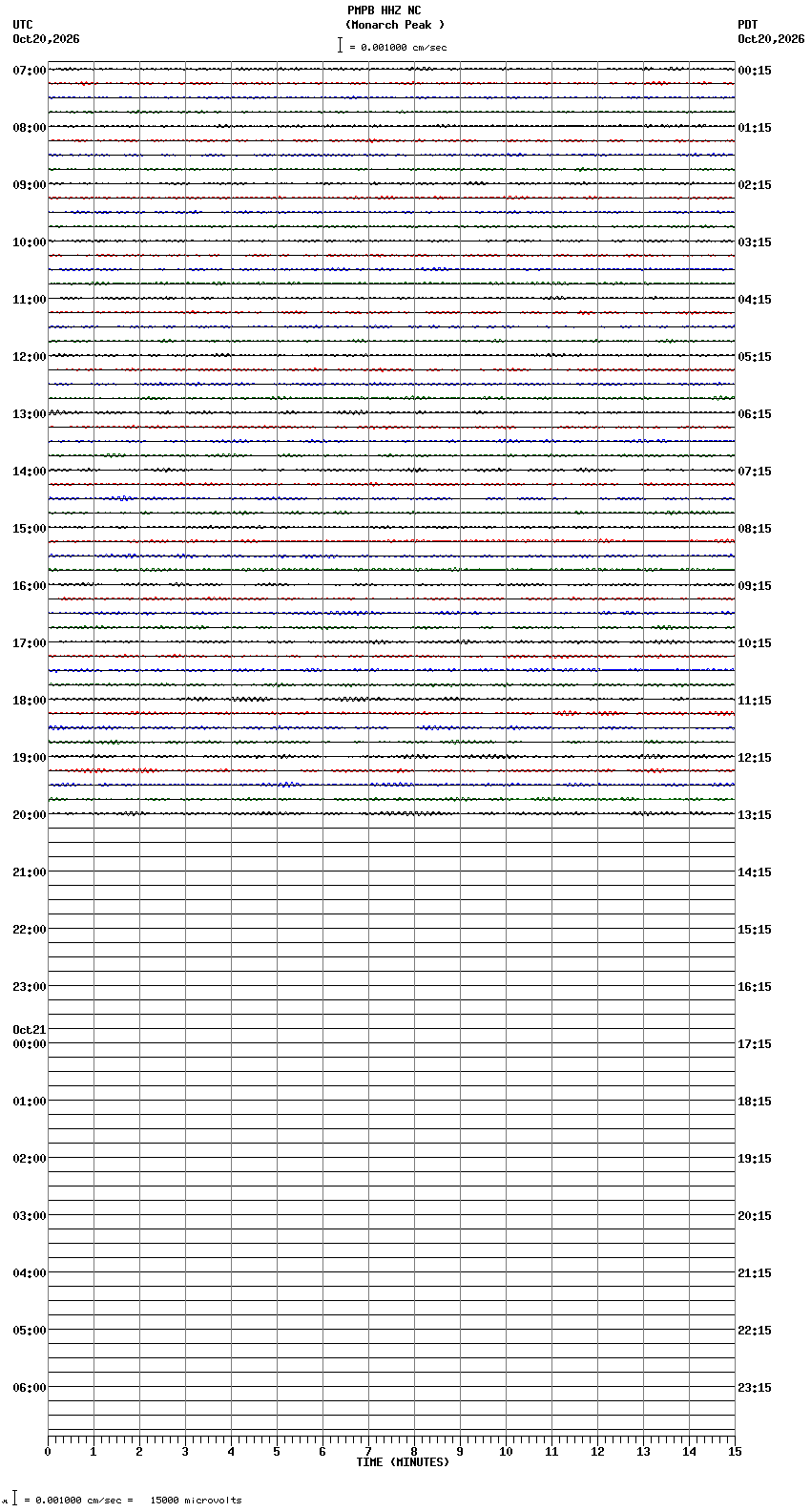811x1512 pixels.
Task: Click the 18:15 PDT time label
Action: point(755,1102)
